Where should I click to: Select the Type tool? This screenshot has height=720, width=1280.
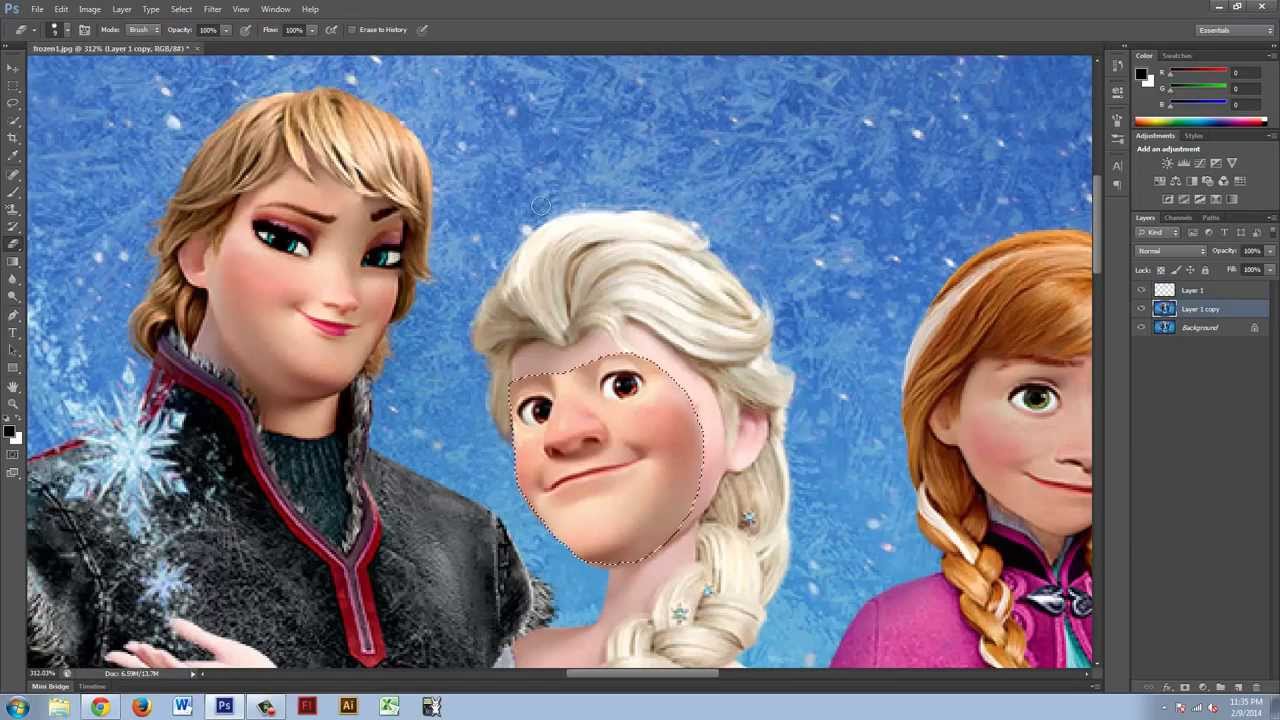coord(12,332)
